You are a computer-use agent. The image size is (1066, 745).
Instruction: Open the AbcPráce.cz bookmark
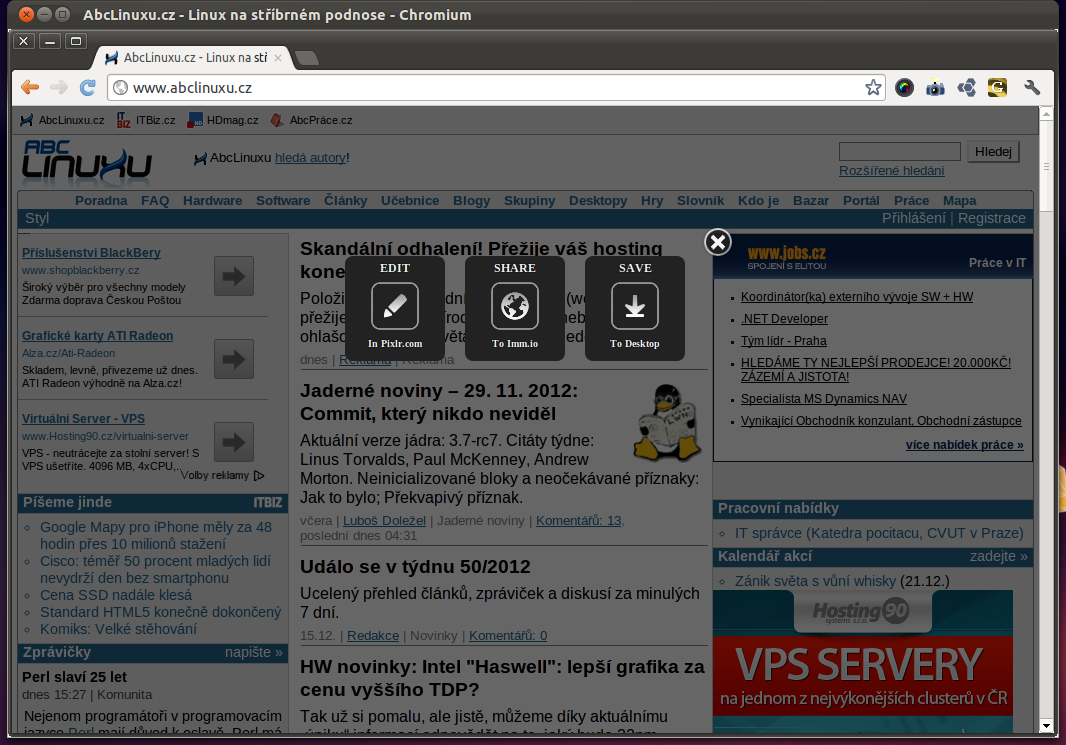[311, 120]
